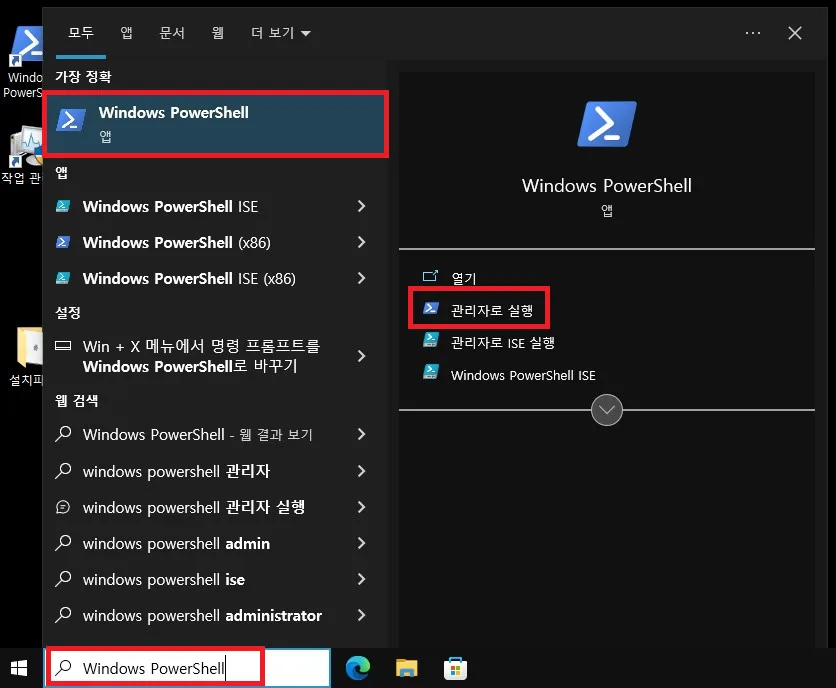Click the PowerShell icon in best match

71,120
